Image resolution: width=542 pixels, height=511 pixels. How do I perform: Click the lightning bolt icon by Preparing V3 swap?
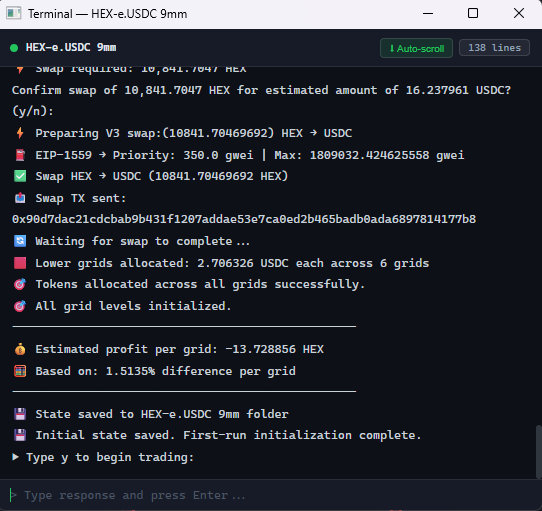(20, 133)
